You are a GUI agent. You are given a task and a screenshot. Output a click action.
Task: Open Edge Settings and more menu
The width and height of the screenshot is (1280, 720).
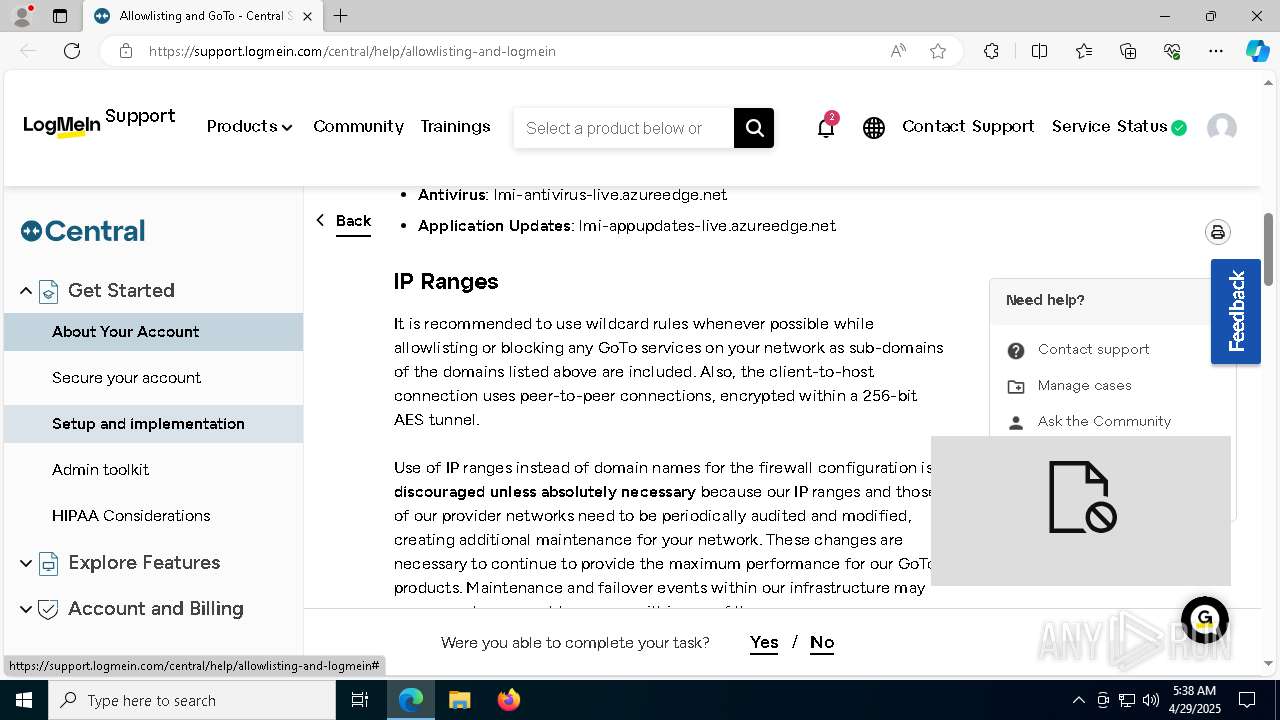pos(1216,51)
